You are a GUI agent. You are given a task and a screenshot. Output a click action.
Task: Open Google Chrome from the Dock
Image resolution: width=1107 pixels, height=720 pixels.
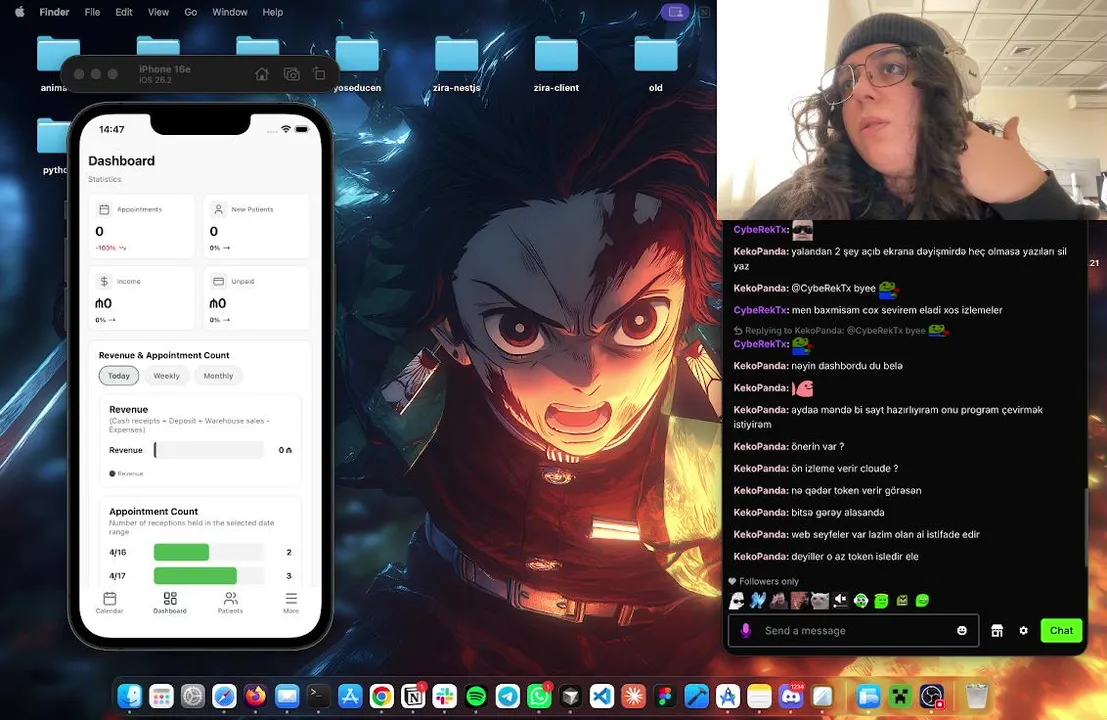pyautogui.click(x=381, y=697)
